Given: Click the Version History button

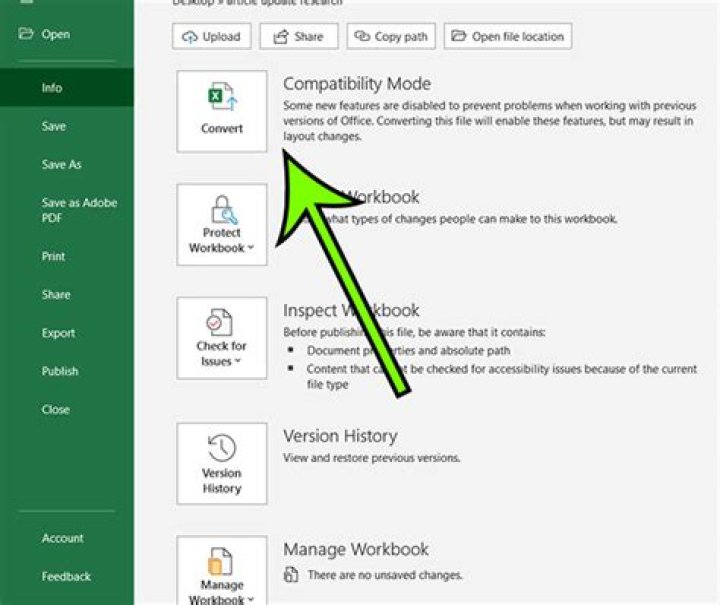Looking at the screenshot, I should click(x=222, y=464).
